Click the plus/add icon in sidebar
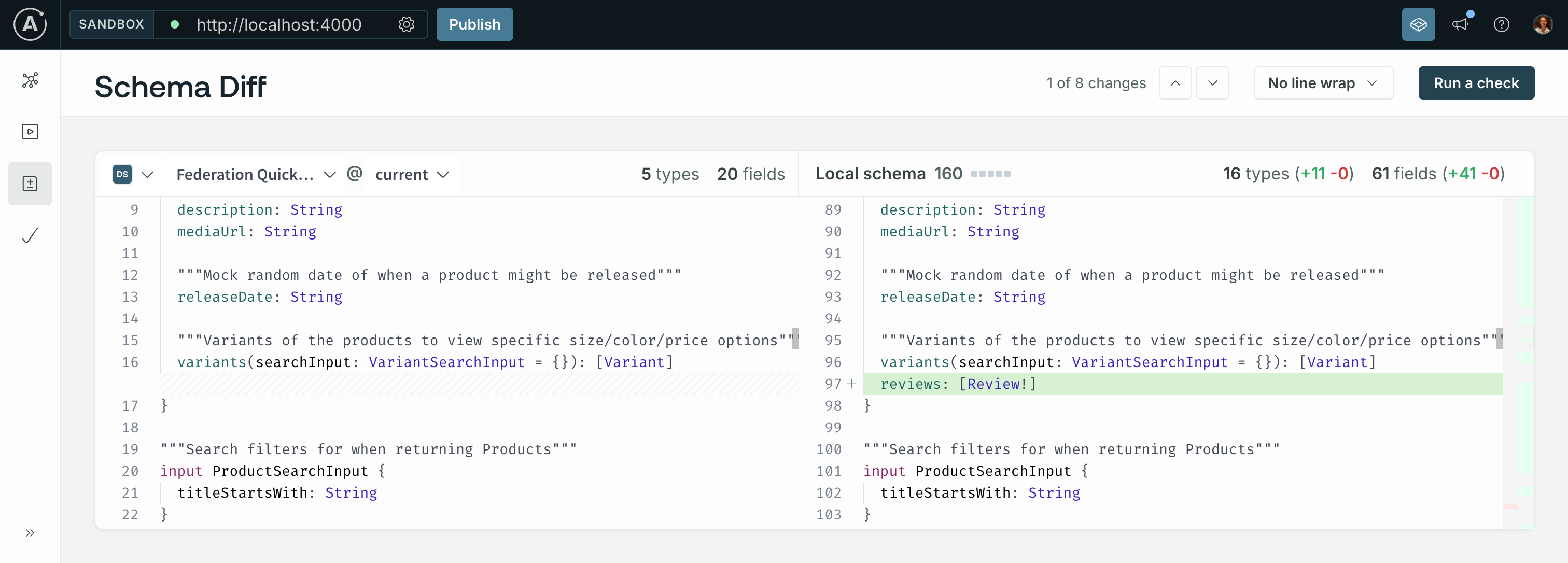The image size is (1568, 563). coord(30,183)
